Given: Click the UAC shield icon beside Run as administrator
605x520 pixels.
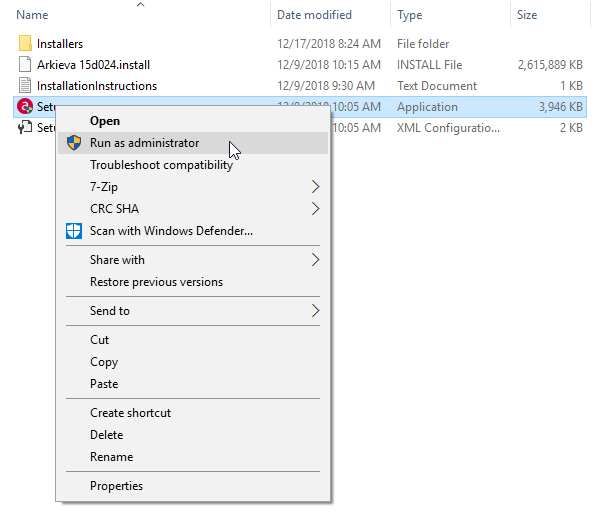Looking at the screenshot, I should click(74, 143).
